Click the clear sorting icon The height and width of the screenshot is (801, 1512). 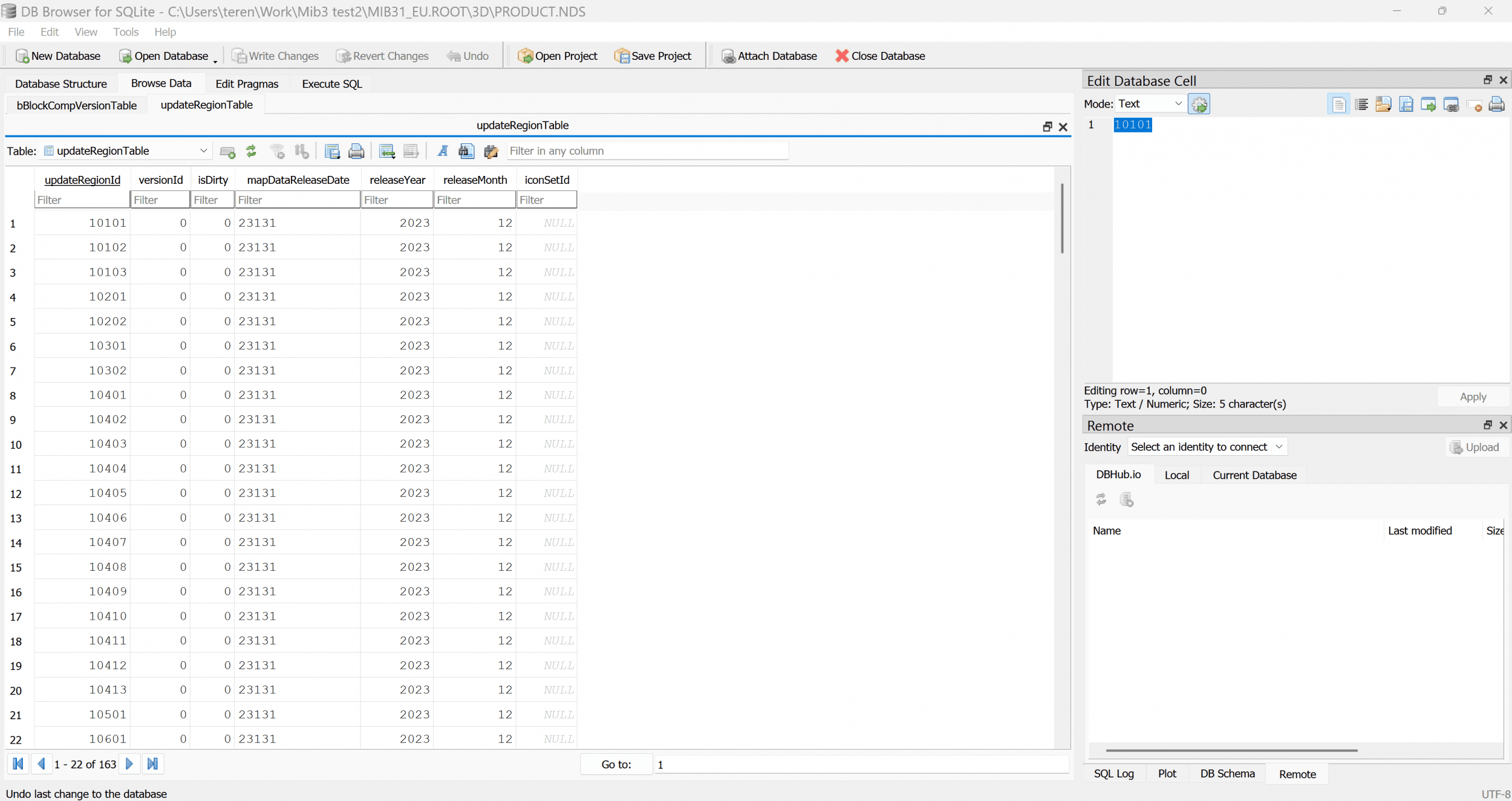(302, 151)
